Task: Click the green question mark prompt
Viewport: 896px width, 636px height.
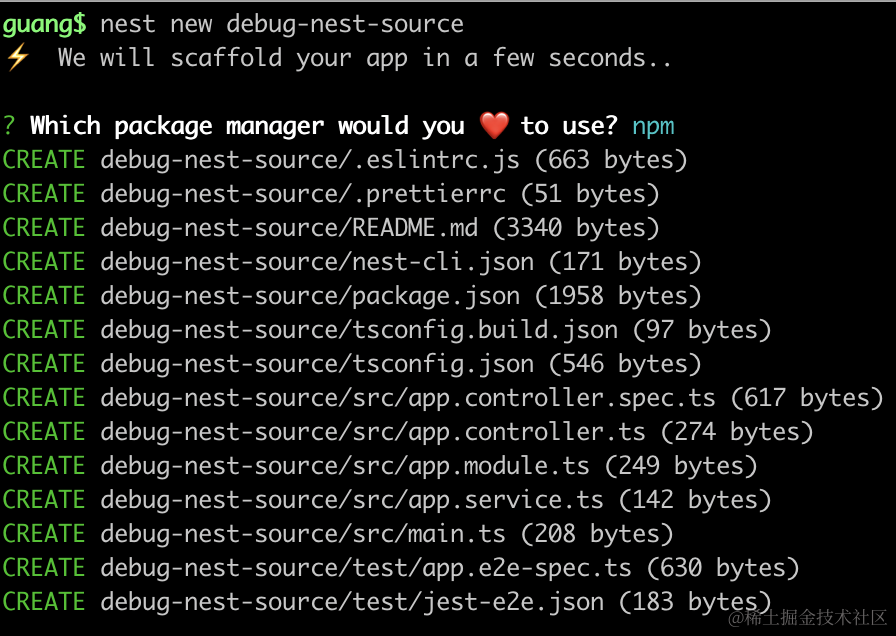Action: point(9,125)
